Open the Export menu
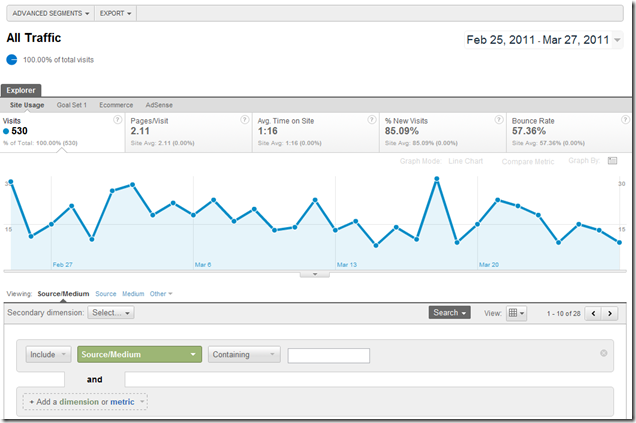636x423 pixels. 116,13
